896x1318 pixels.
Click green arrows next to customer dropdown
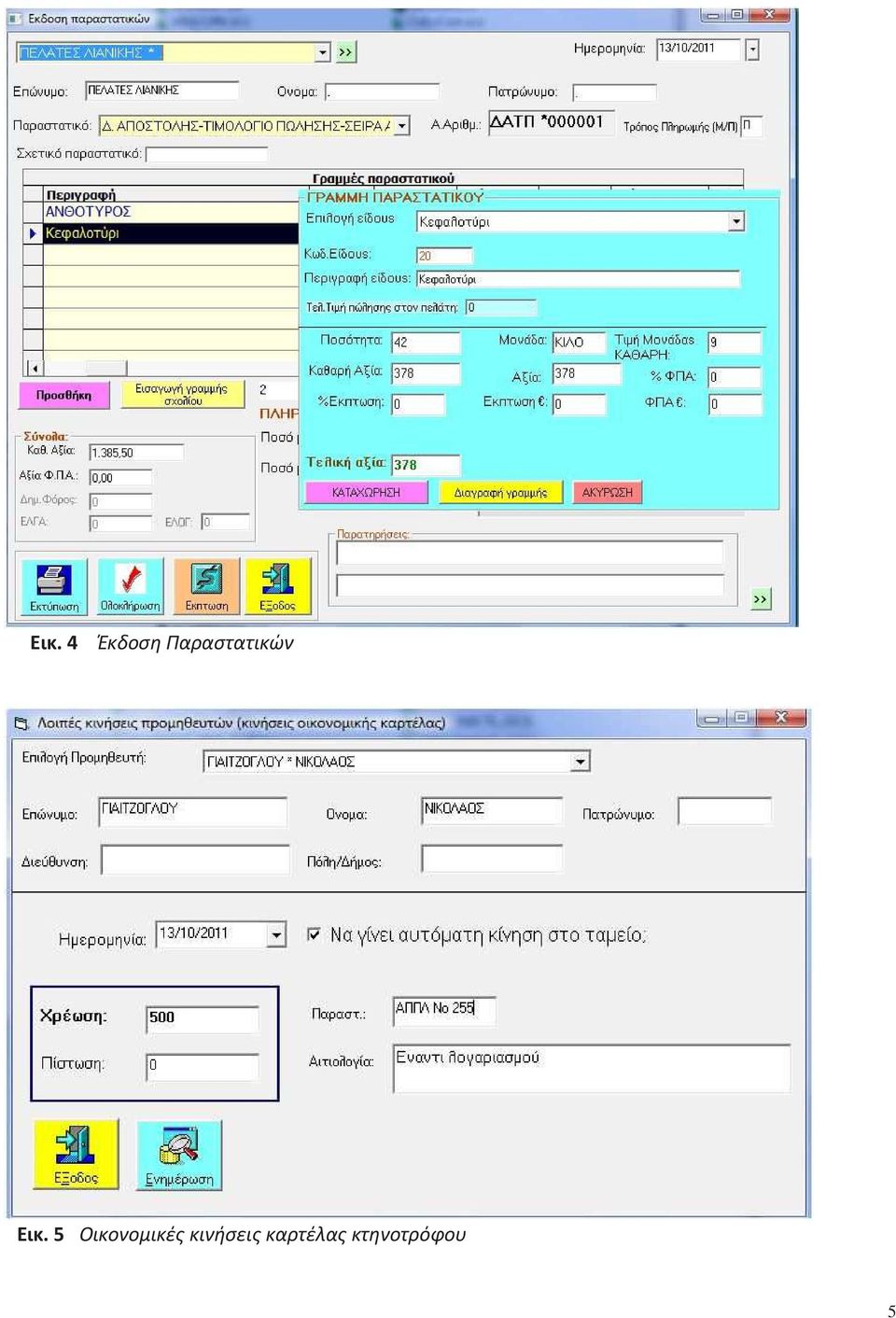tap(345, 52)
